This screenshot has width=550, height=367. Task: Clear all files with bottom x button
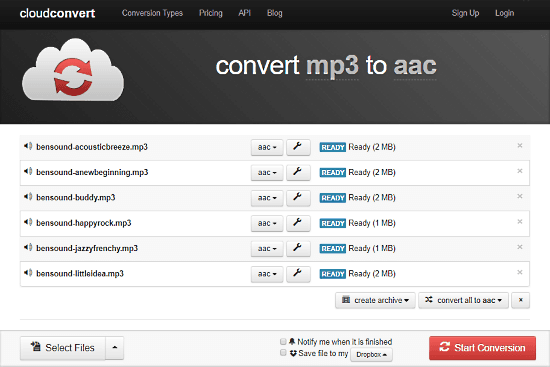[x=521, y=300]
